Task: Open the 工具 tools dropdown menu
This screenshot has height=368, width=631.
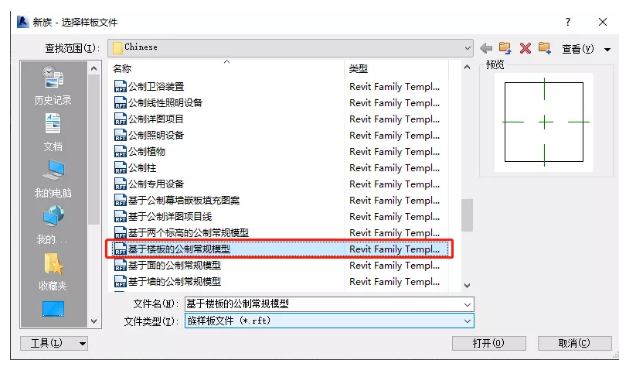Action: 54,343
